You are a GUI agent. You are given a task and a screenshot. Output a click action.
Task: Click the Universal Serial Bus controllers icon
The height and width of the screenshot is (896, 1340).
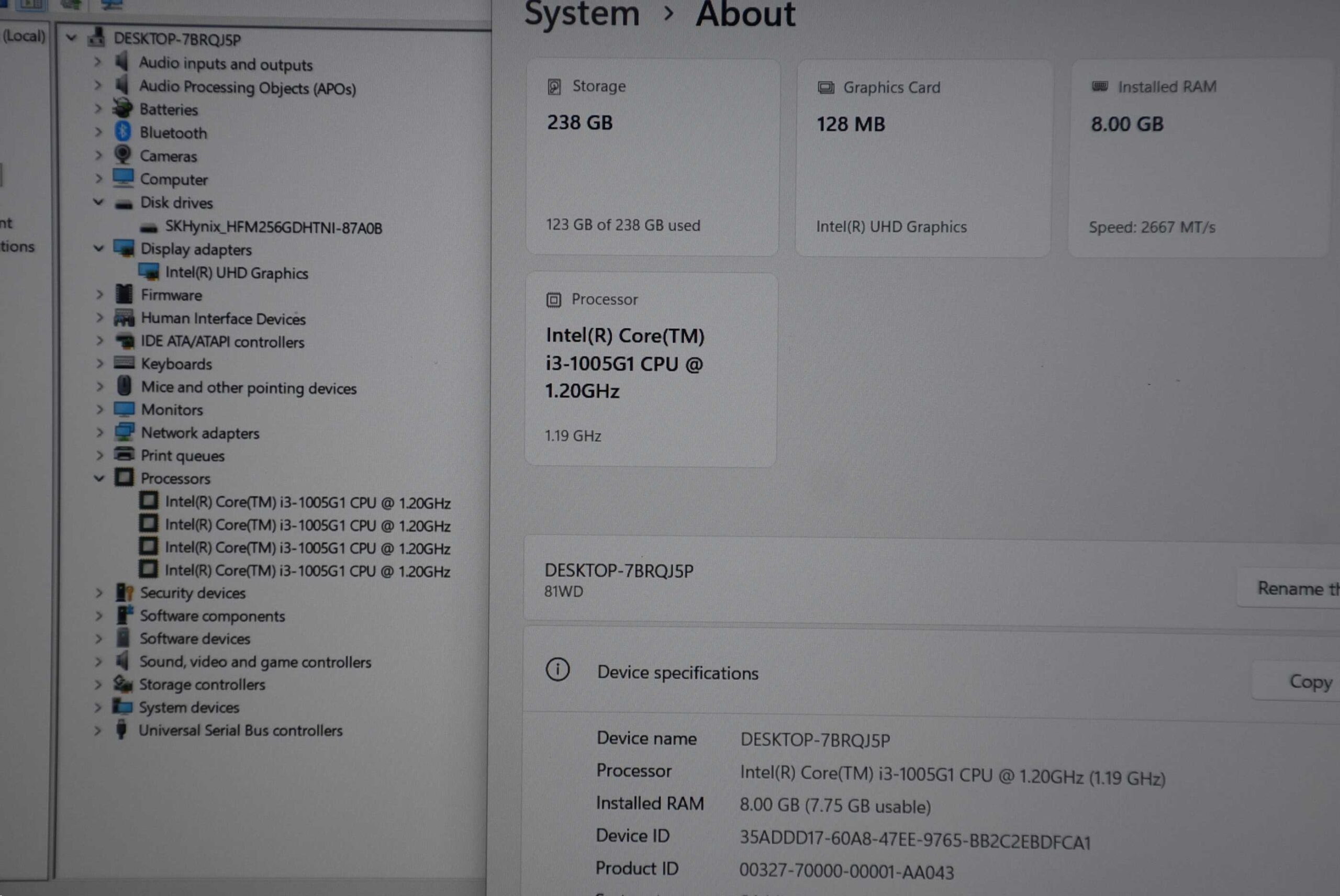coord(121,730)
